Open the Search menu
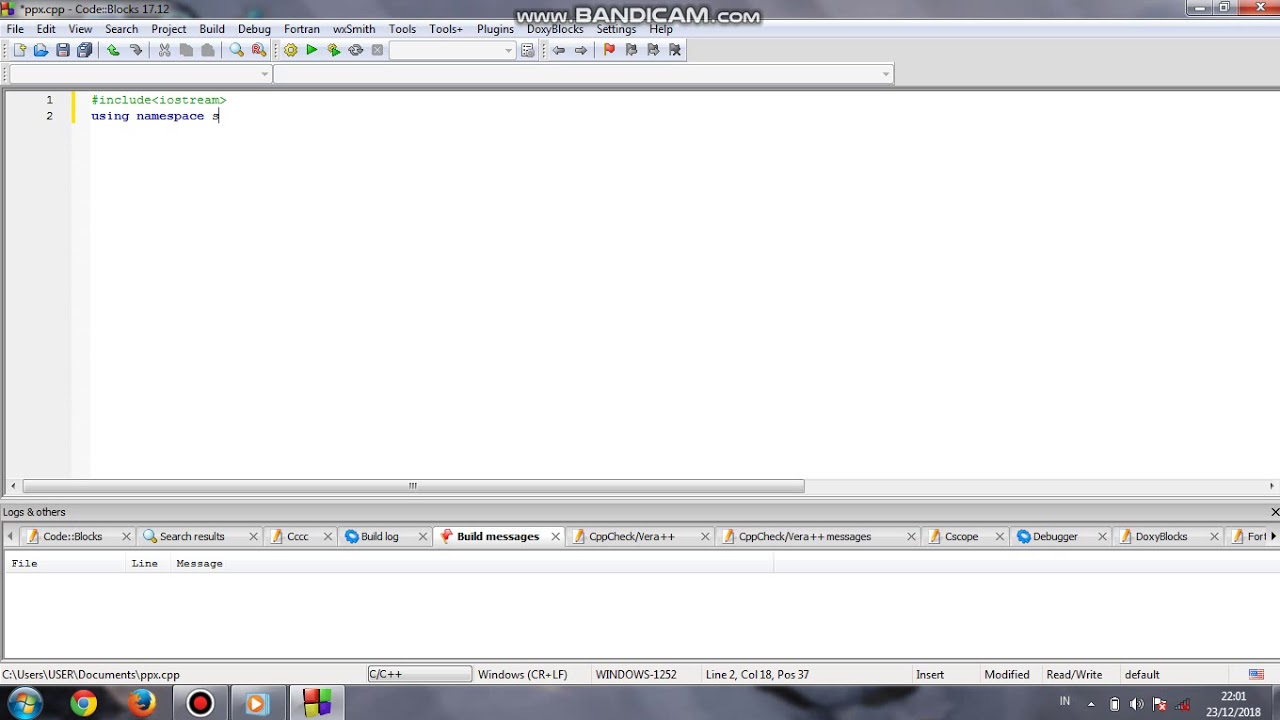This screenshot has width=1280, height=720. tap(121, 29)
